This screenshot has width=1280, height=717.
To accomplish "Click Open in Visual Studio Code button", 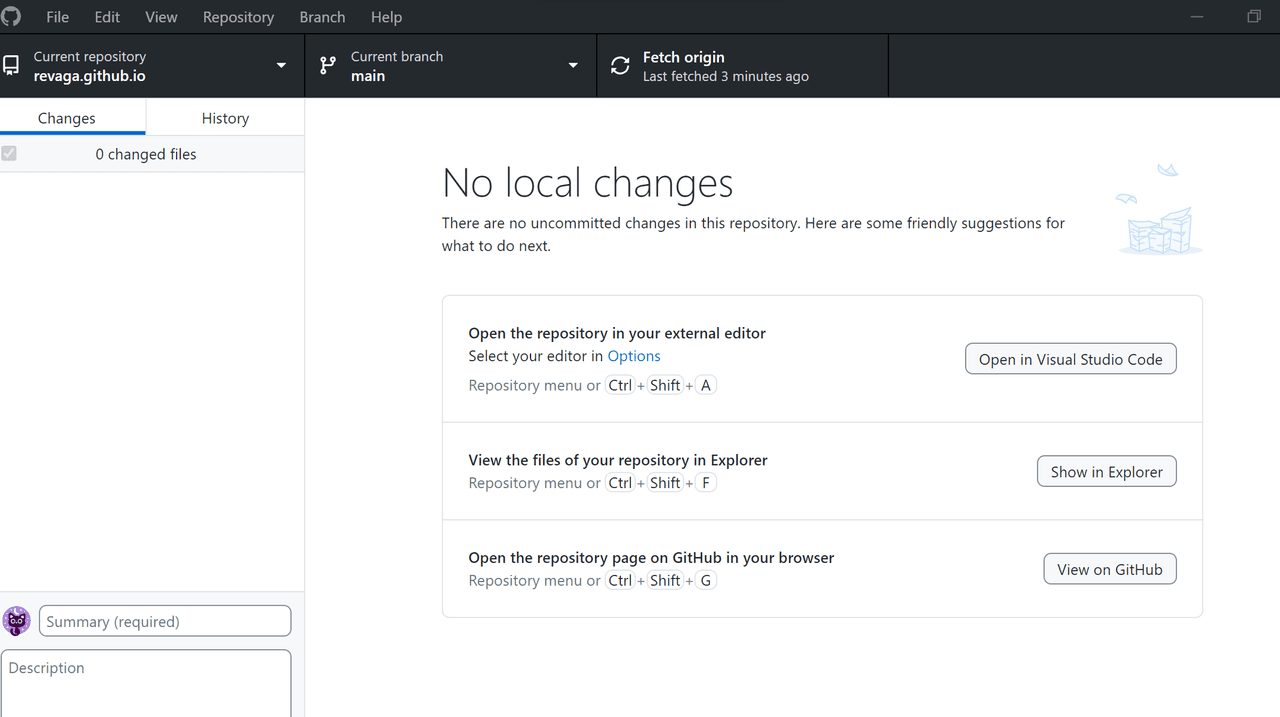I will pos(1070,359).
